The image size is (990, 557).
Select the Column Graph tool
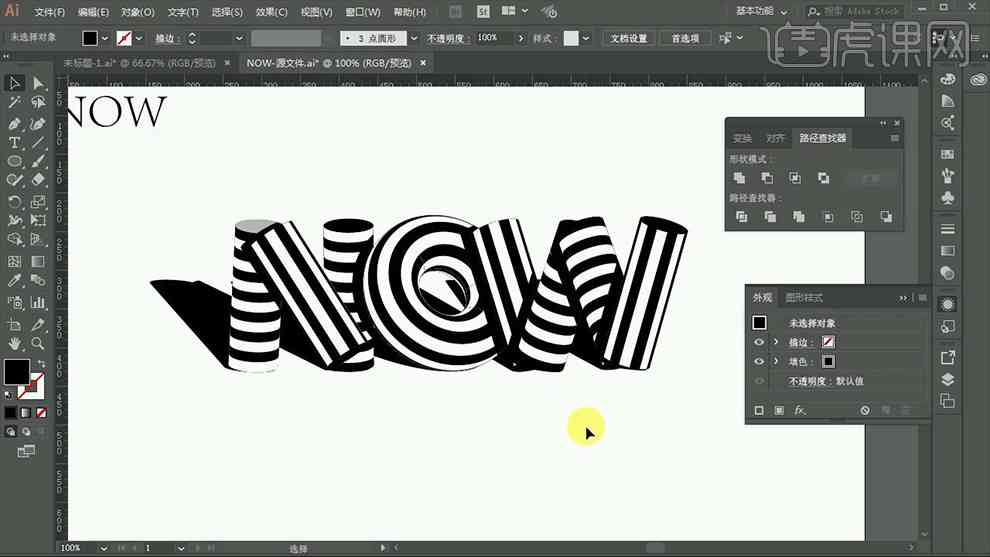tap(38, 302)
